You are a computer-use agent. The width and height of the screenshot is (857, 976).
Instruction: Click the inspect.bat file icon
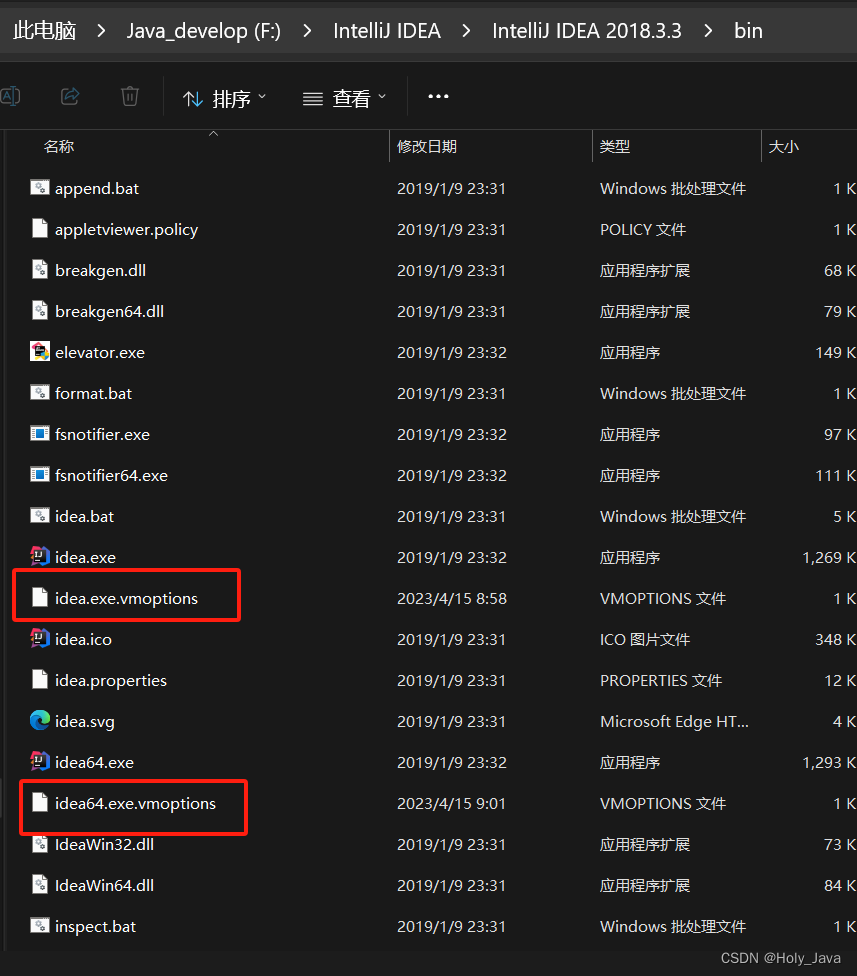coord(40,926)
